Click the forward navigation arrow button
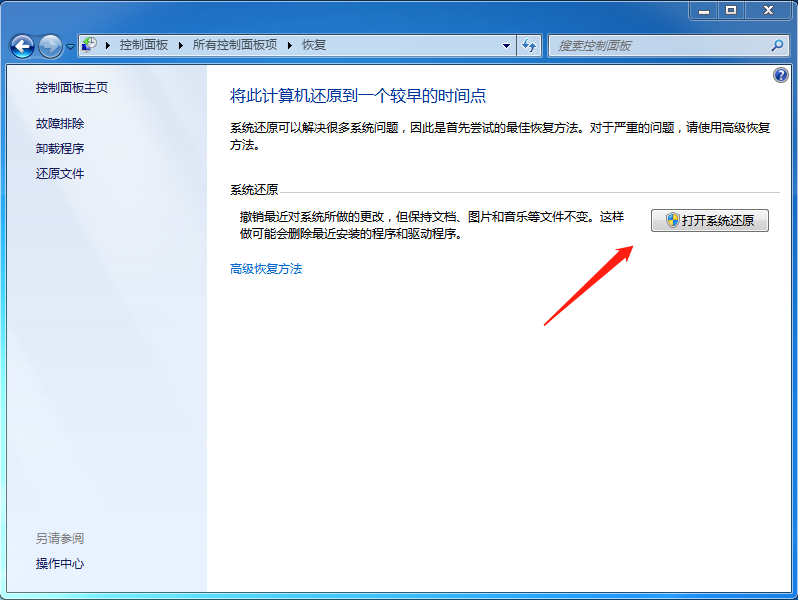 point(50,47)
